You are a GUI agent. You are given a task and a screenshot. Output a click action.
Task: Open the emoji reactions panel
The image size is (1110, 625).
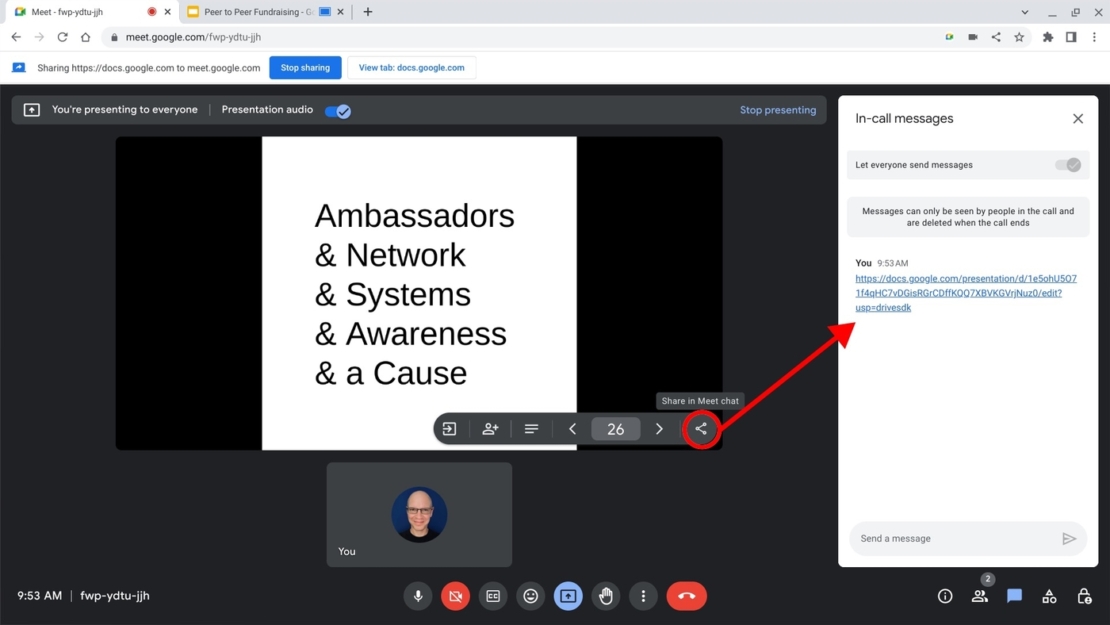point(530,595)
